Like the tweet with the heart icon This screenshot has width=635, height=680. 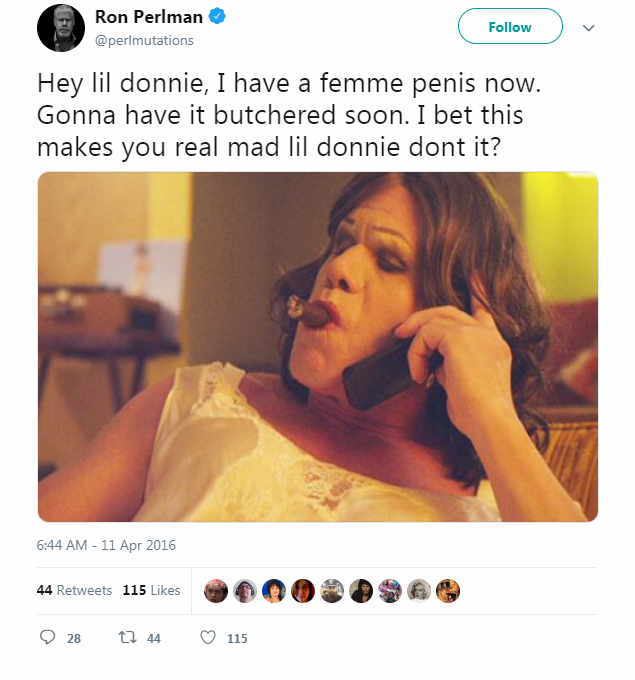pyautogui.click(x=208, y=638)
